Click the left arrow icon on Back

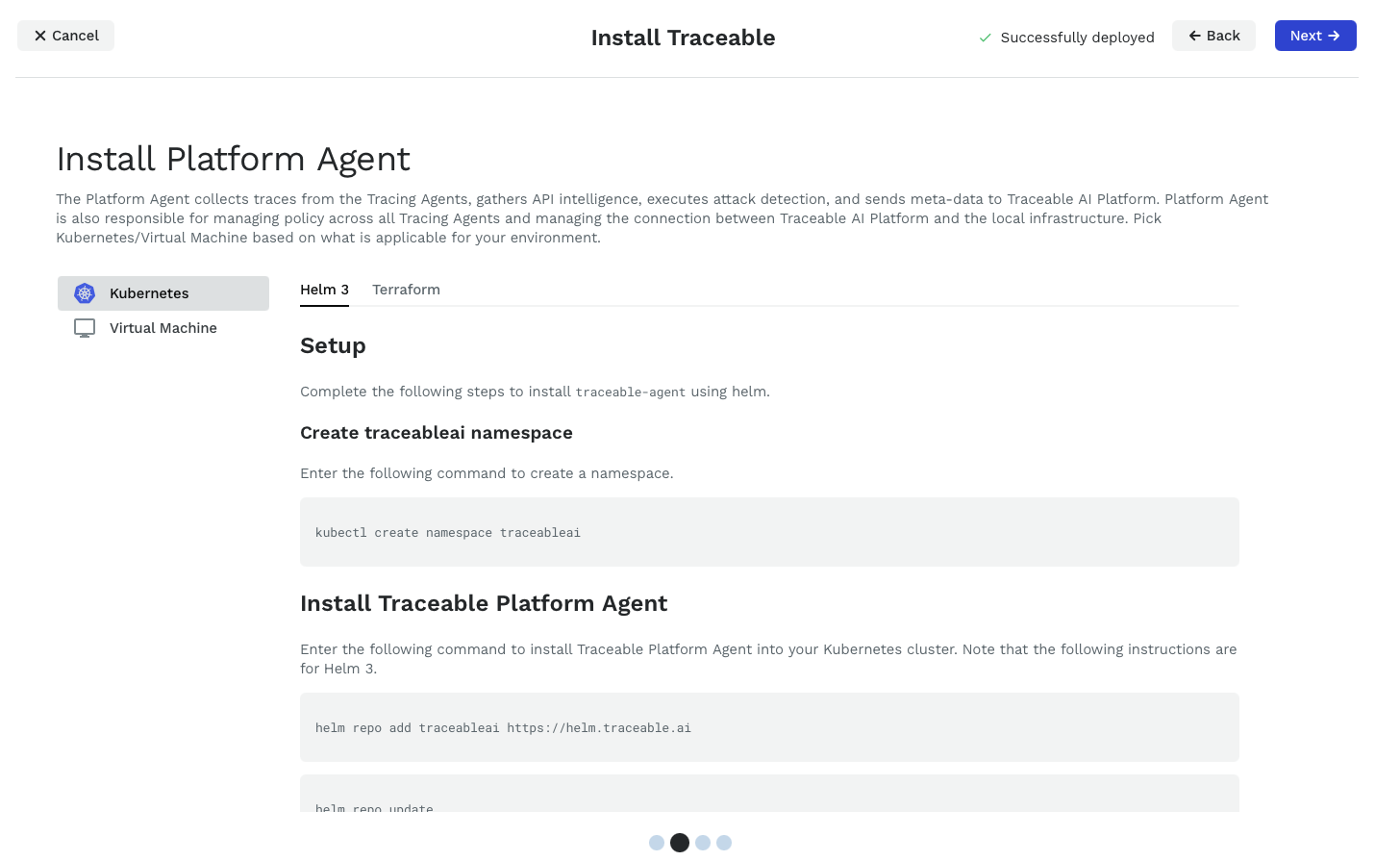pos(1195,36)
